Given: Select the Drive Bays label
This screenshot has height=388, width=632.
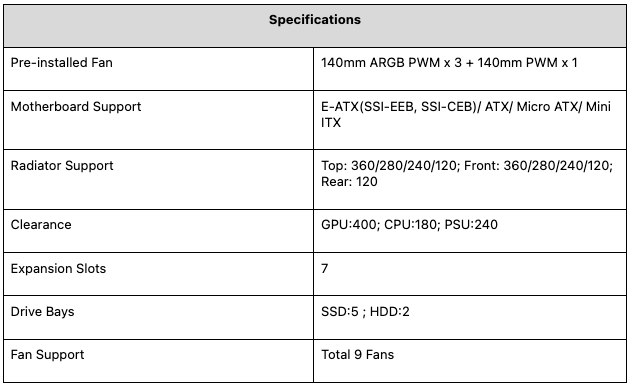Looking at the screenshot, I should (x=42, y=312).
